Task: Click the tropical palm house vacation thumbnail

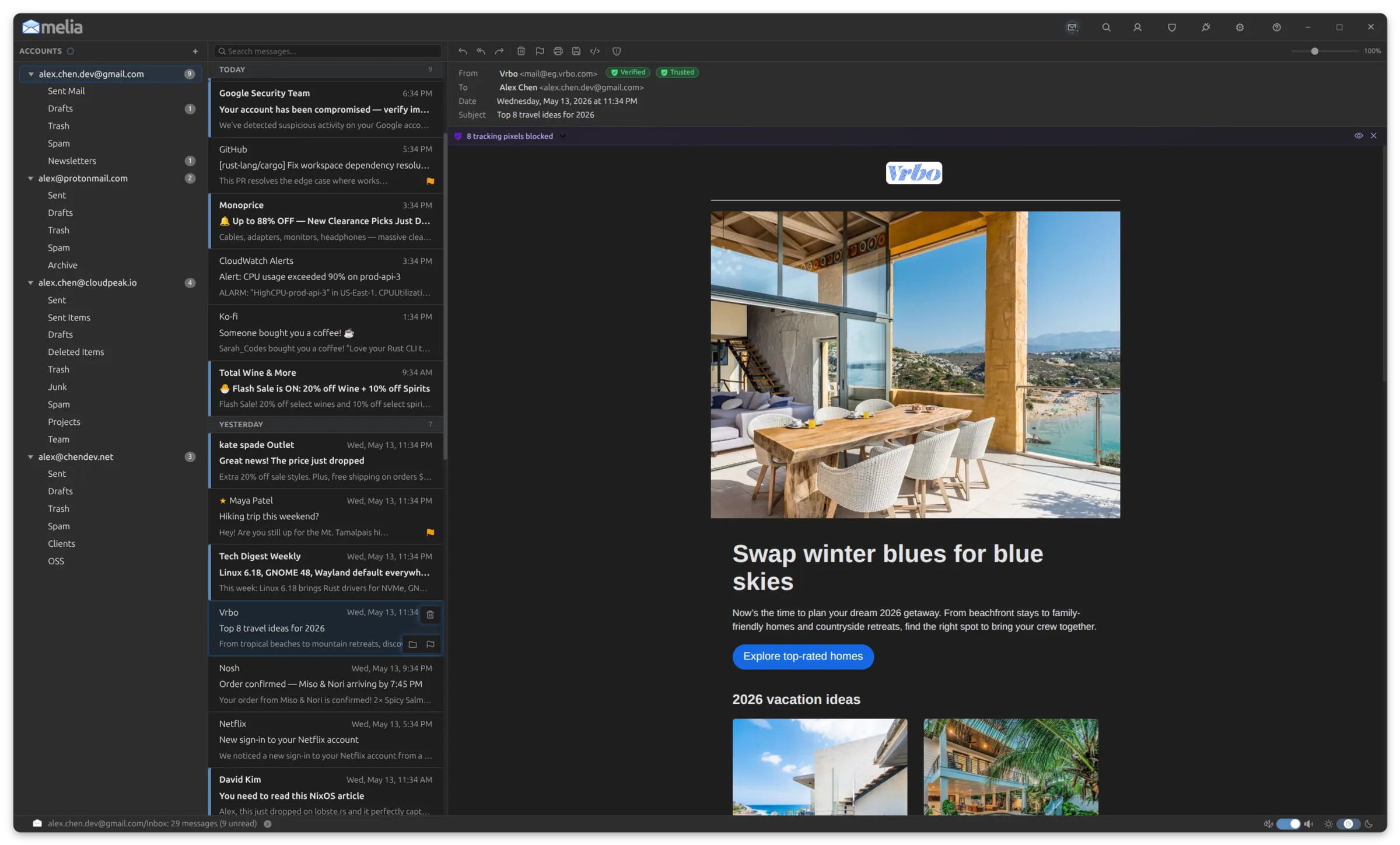Action: click(x=1010, y=767)
